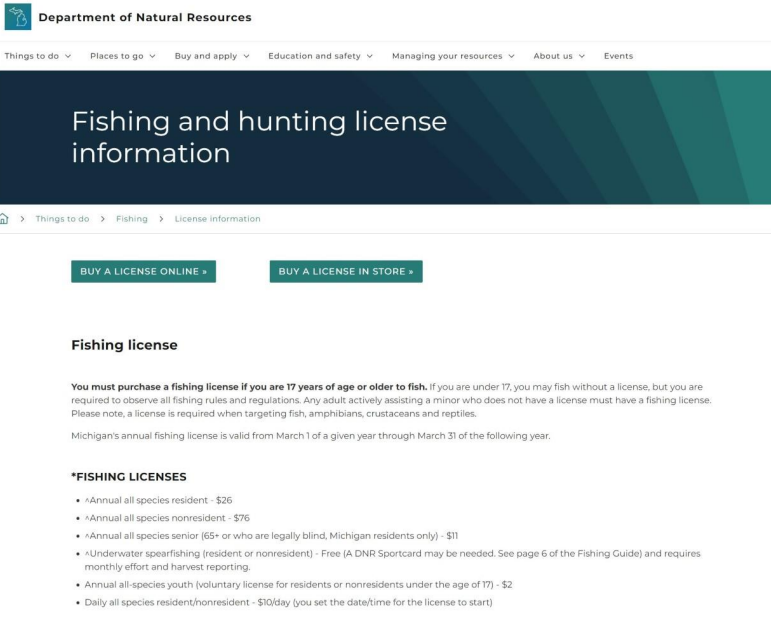Select Daily all species $10/day row

(289, 602)
